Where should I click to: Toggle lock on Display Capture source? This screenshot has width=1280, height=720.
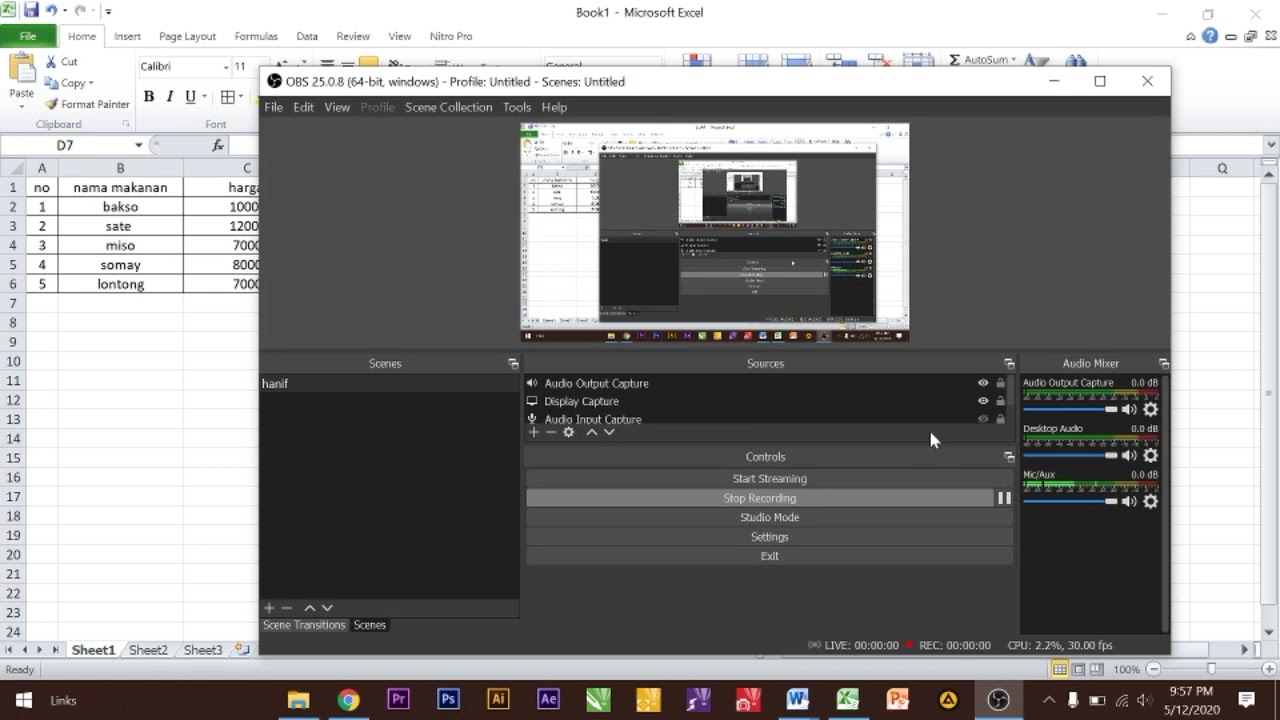(1000, 401)
